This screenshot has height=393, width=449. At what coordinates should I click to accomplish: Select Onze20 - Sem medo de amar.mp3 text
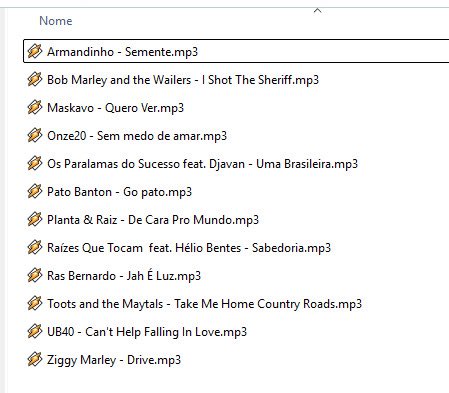137,136
